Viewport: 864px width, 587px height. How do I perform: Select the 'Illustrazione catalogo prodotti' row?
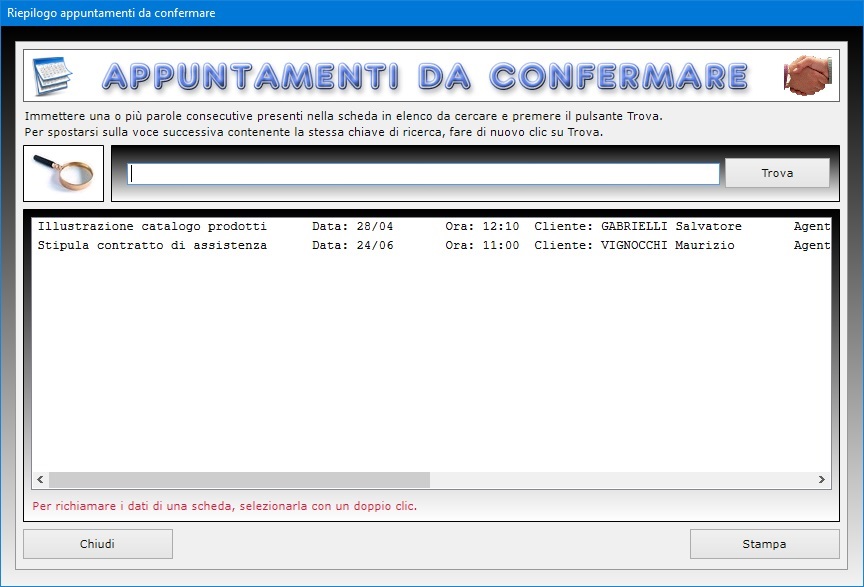[431, 226]
